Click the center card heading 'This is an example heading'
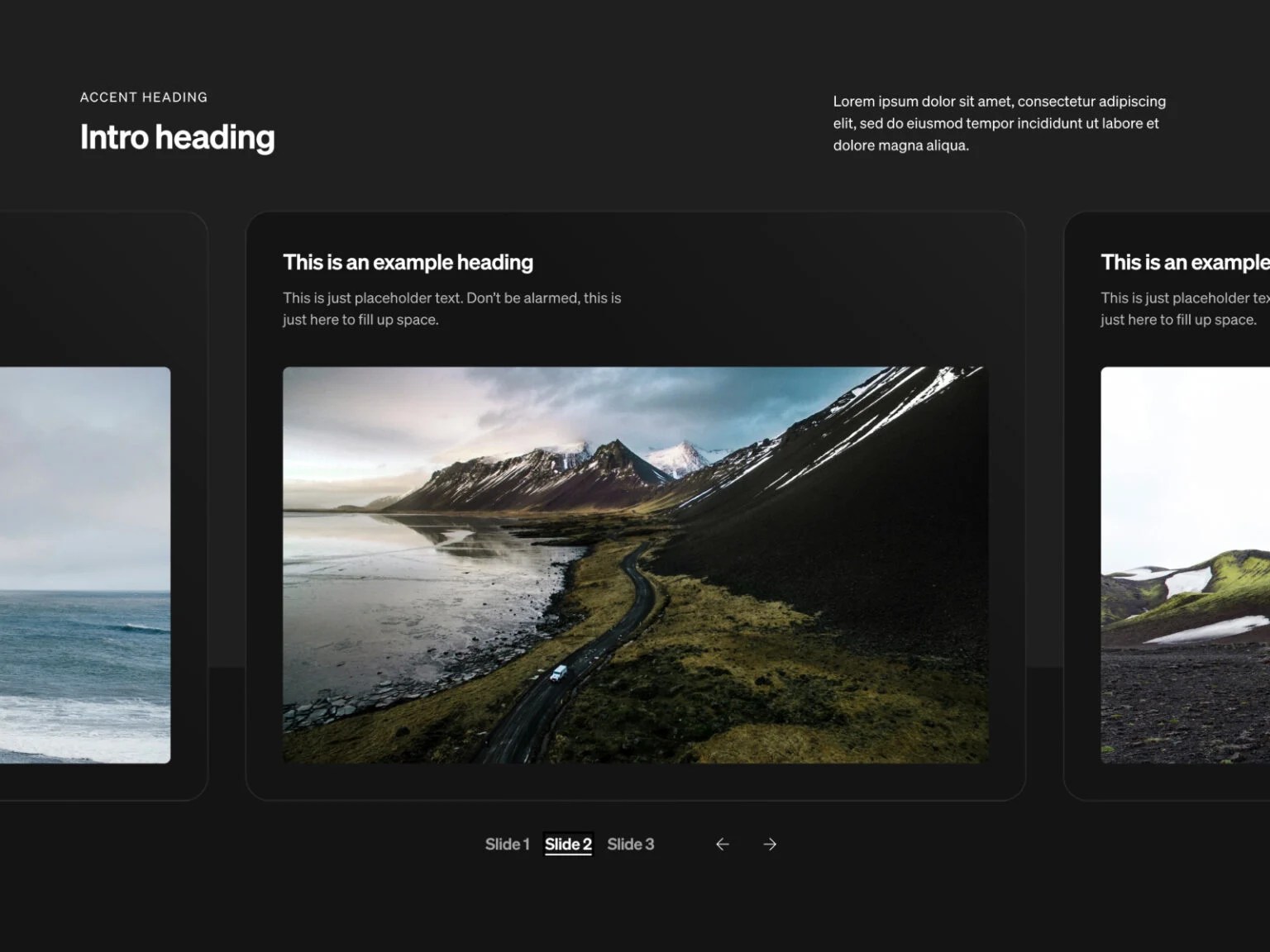This screenshot has height=952, width=1270. pyautogui.click(x=408, y=262)
